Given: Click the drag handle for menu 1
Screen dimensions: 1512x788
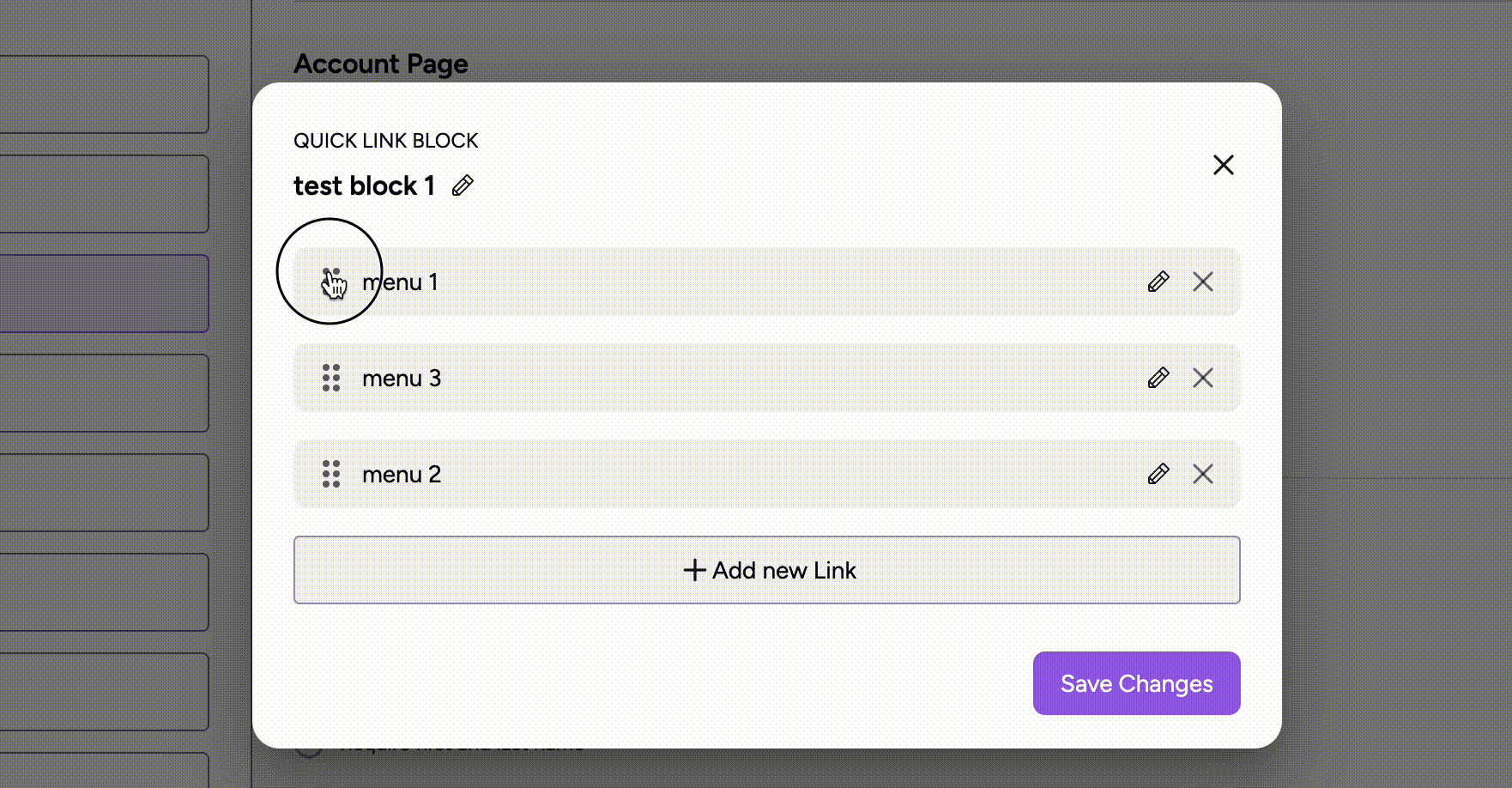Looking at the screenshot, I should tap(331, 282).
